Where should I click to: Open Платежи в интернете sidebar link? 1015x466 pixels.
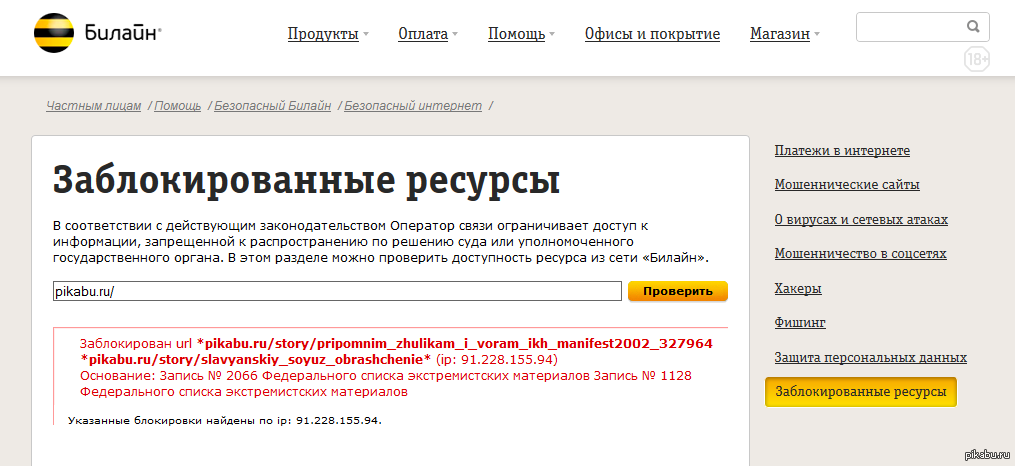842,150
